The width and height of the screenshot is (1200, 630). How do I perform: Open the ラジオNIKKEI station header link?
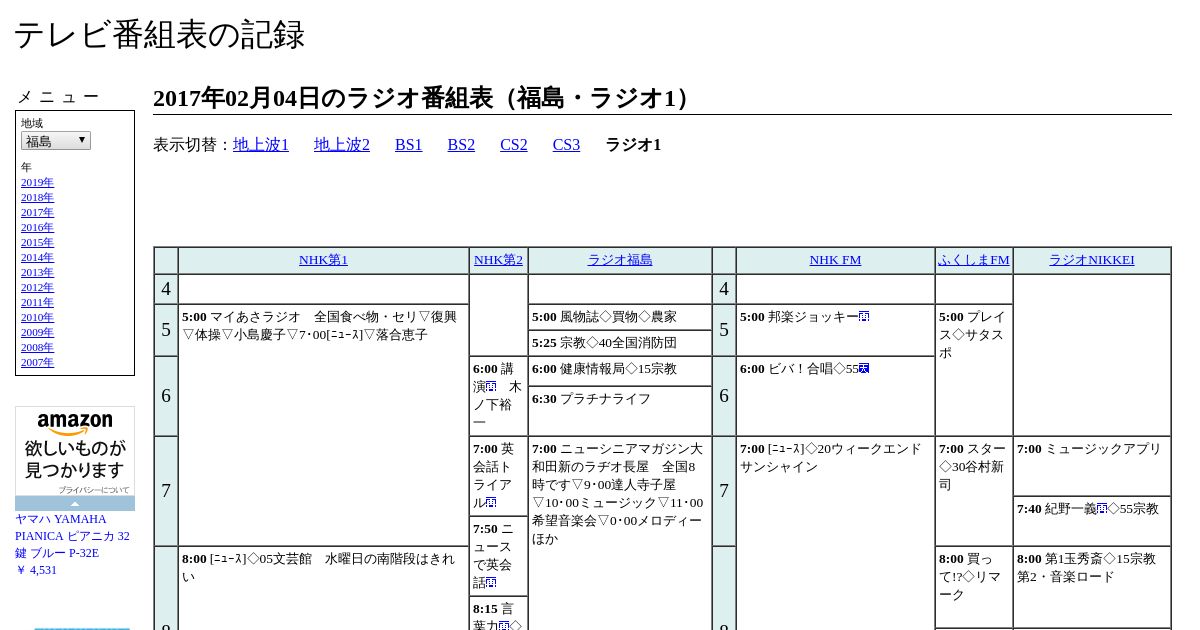(1092, 260)
